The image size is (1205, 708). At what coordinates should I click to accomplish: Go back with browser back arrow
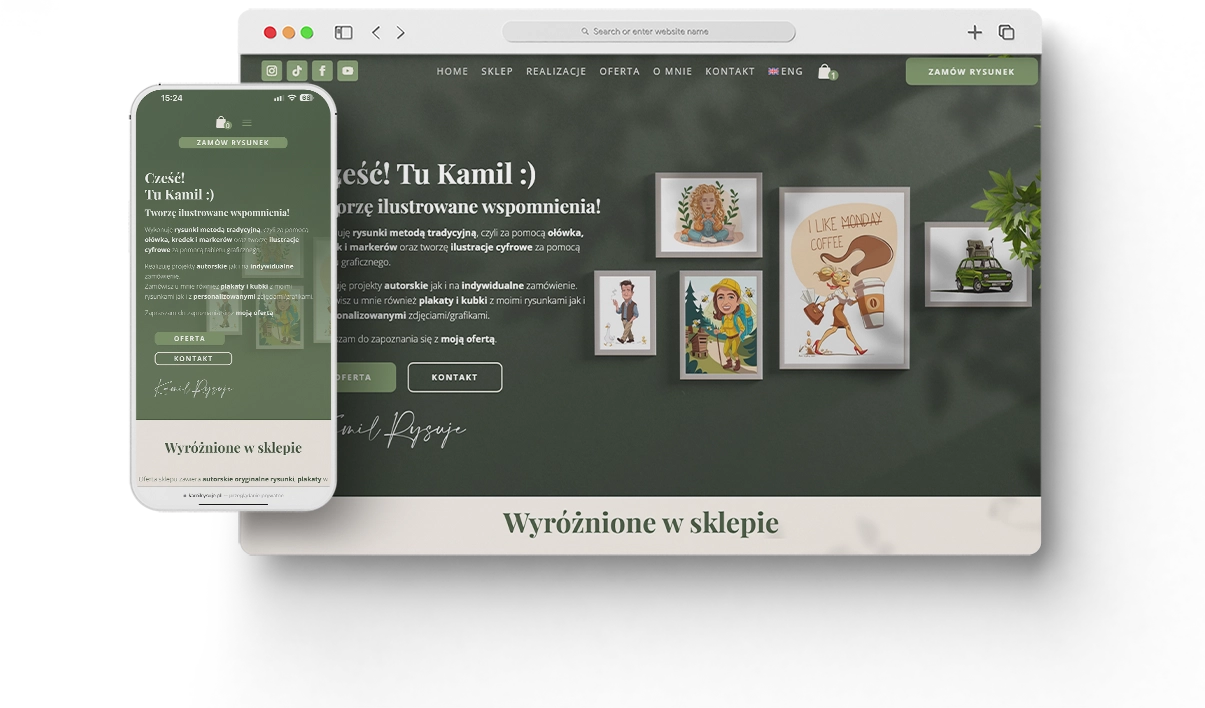coord(376,33)
